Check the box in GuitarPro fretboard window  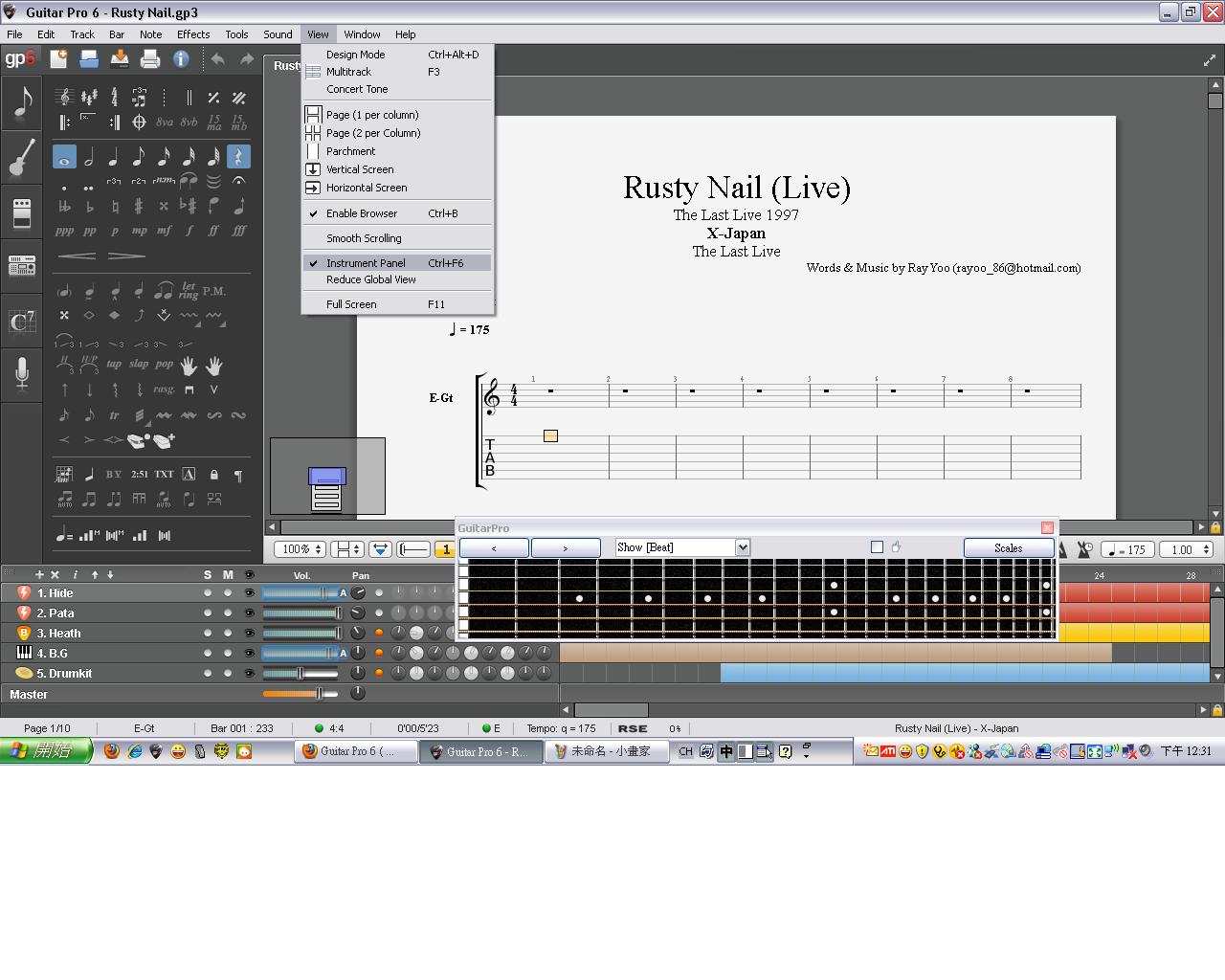877,547
